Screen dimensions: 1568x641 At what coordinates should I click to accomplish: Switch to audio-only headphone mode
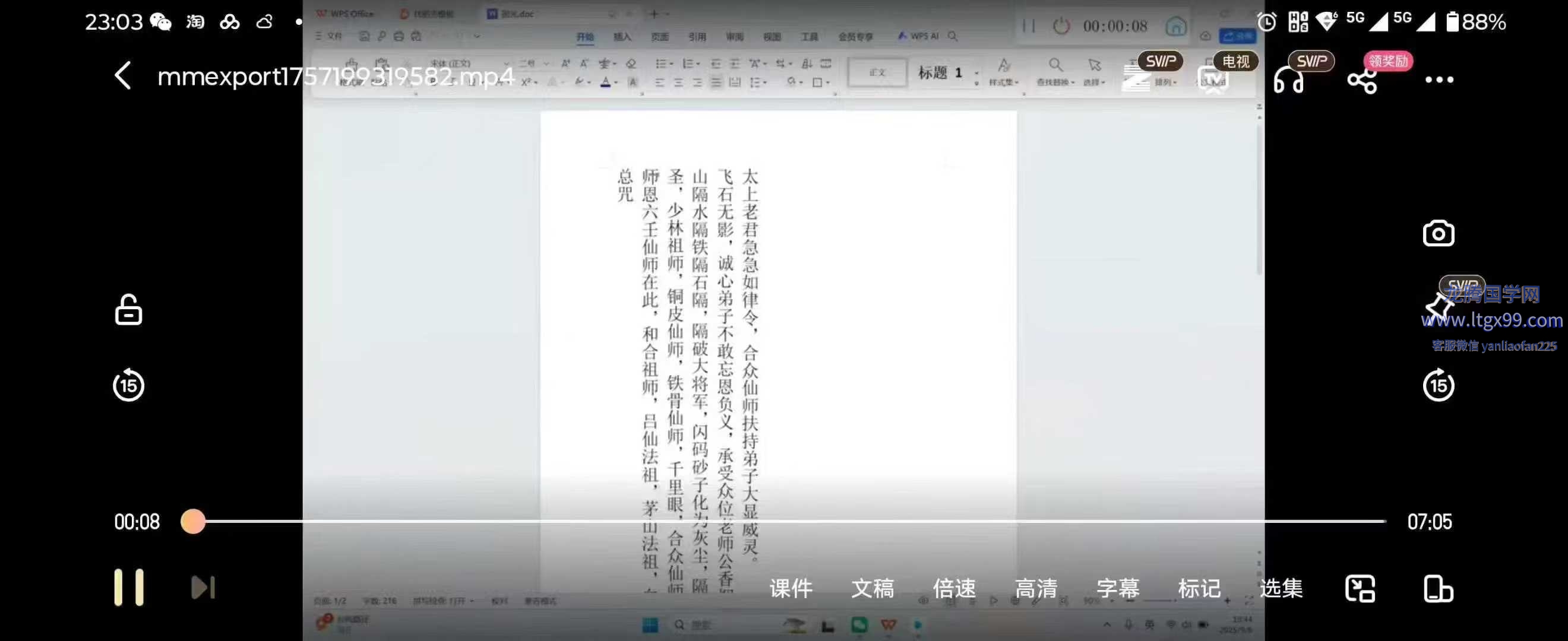point(1289,80)
